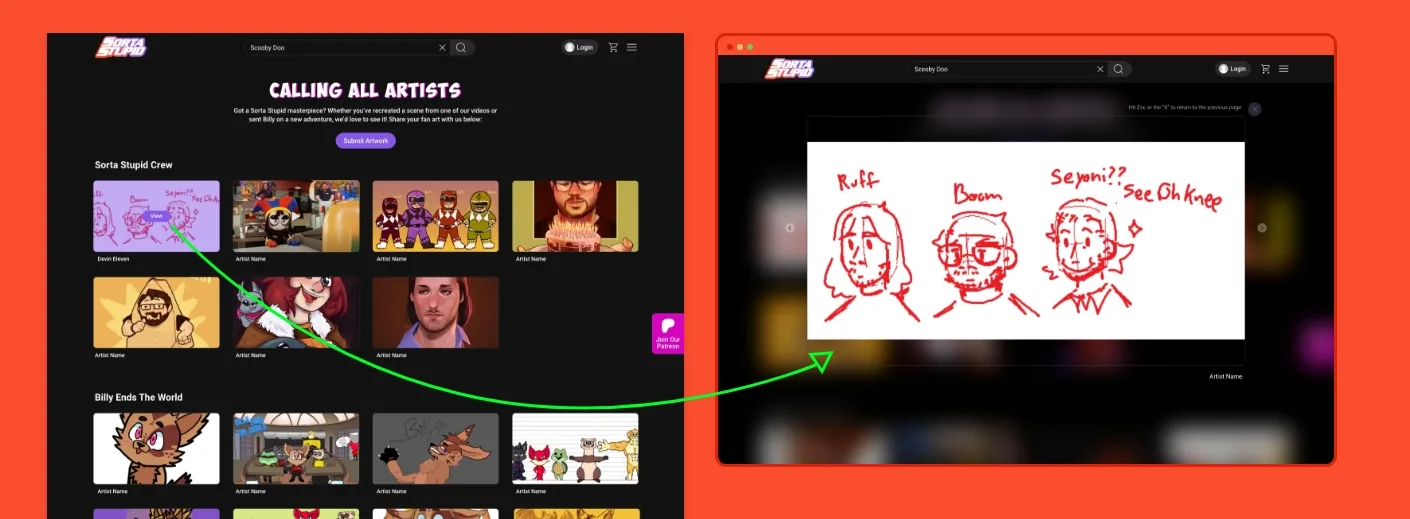Open the shopping cart on the left page
Screen dimensions: 1410x519
click(x=613, y=47)
